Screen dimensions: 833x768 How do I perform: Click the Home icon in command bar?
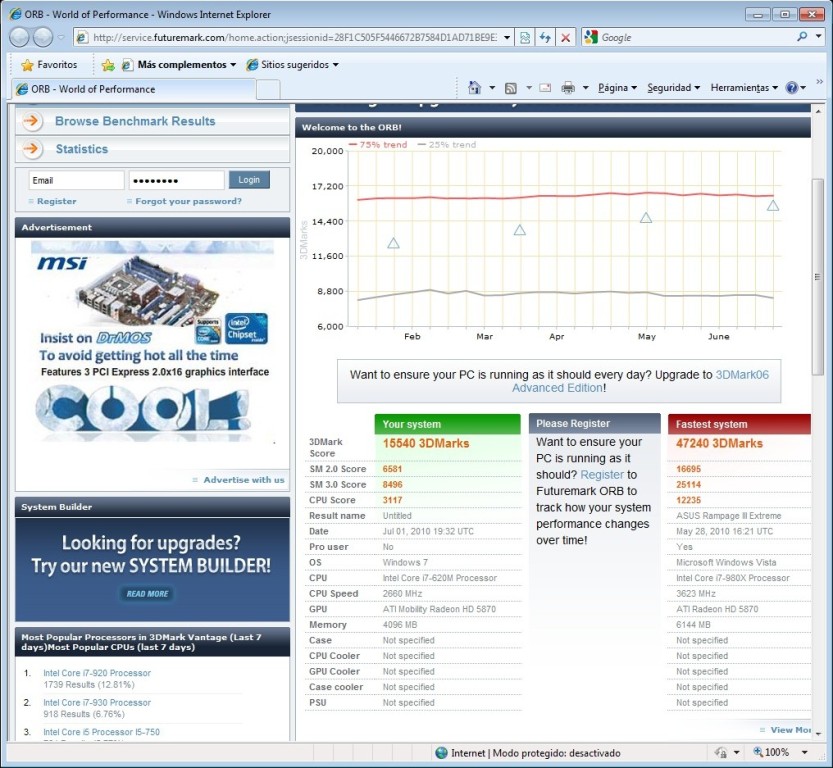(x=474, y=88)
